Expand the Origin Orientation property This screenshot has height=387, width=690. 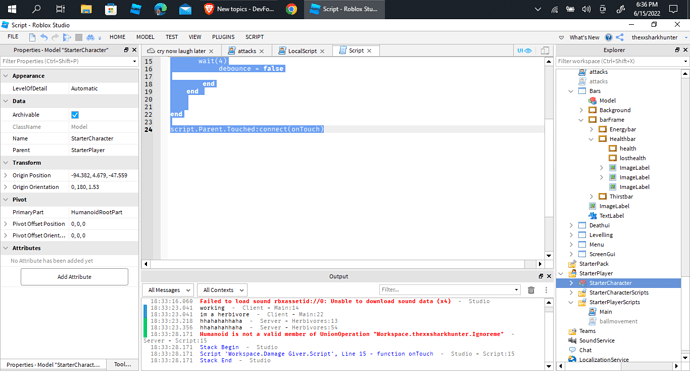(x=6, y=187)
